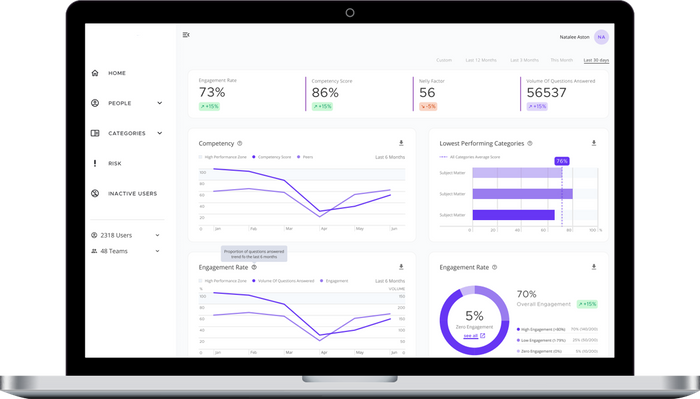Screen dimensions: 700x399
Task: Click the Home sidebar icon
Action: (95, 73)
